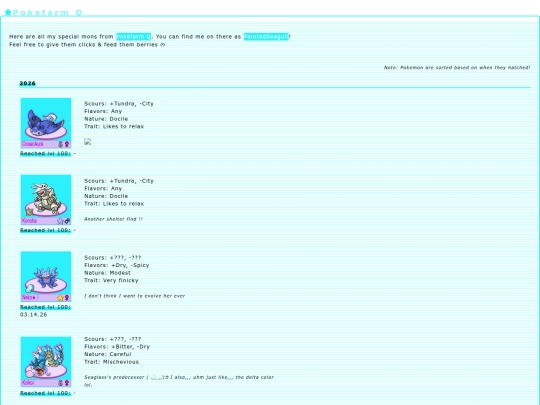The image size is (540, 405).
Task: Click the 03.14.26 level 100 date
Action: pyautogui.click(x=33, y=315)
